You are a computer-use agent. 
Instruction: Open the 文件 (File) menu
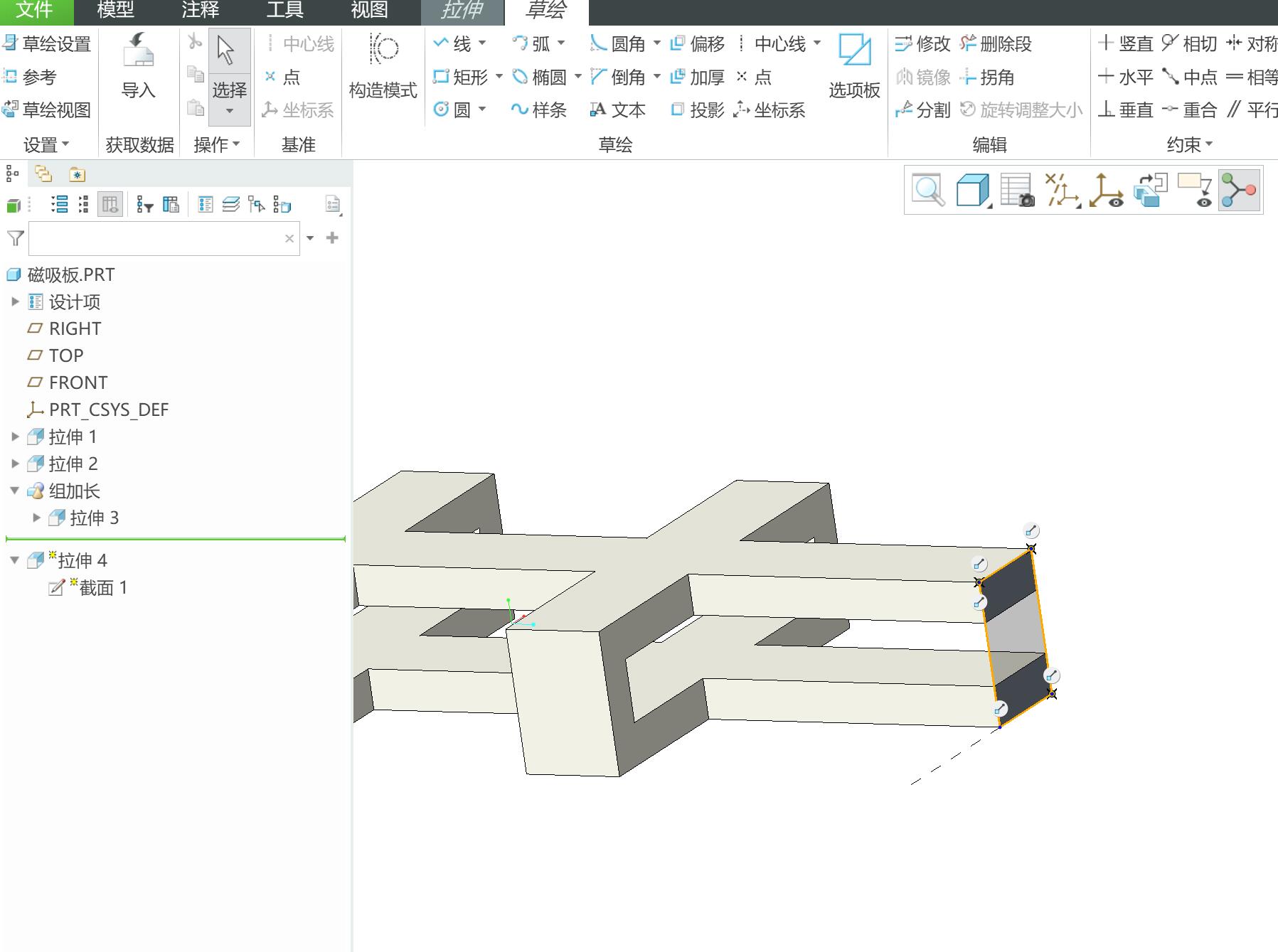(x=35, y=11)
